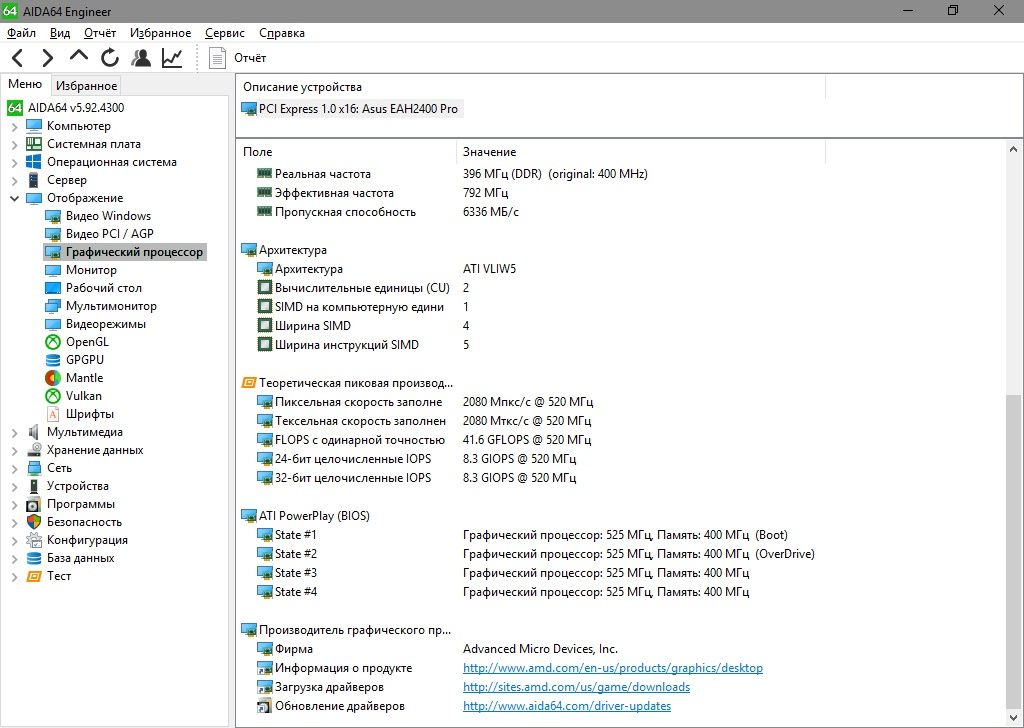Click the Рабочий стол icon
Screen dimensions: 1024x728
click(53, 288)
